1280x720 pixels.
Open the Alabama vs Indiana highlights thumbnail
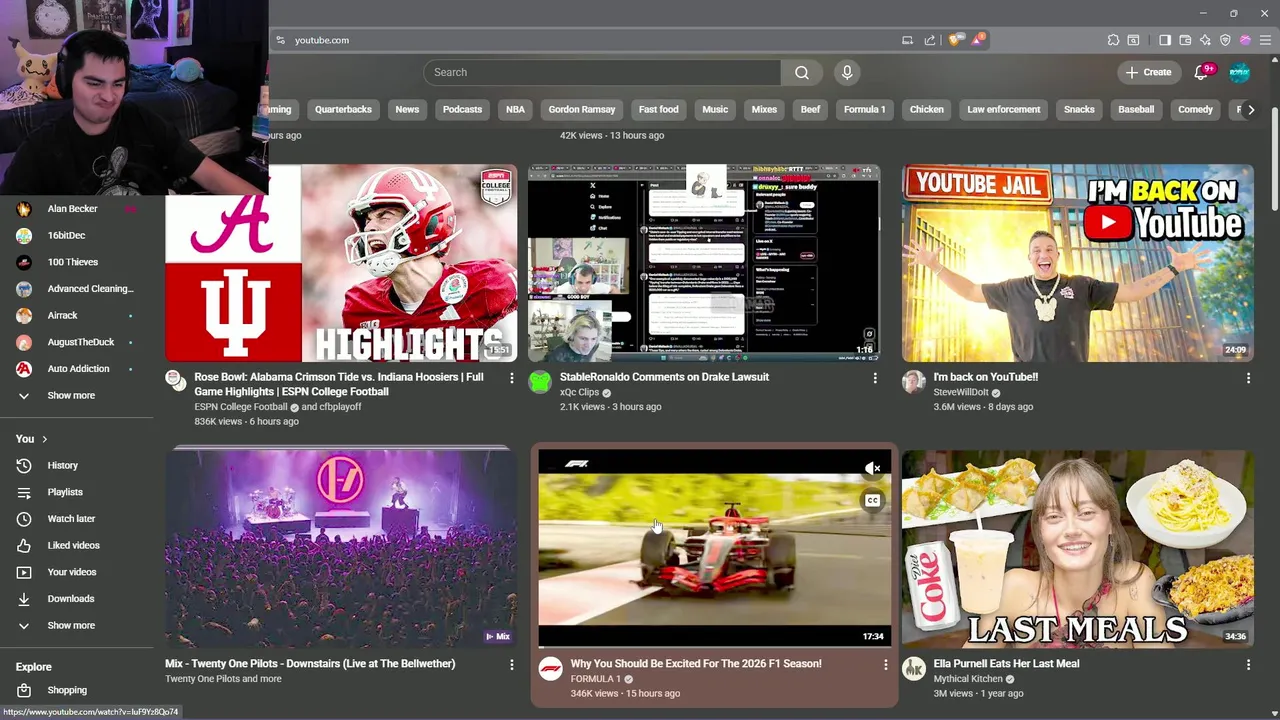click(x=341, y=263)
